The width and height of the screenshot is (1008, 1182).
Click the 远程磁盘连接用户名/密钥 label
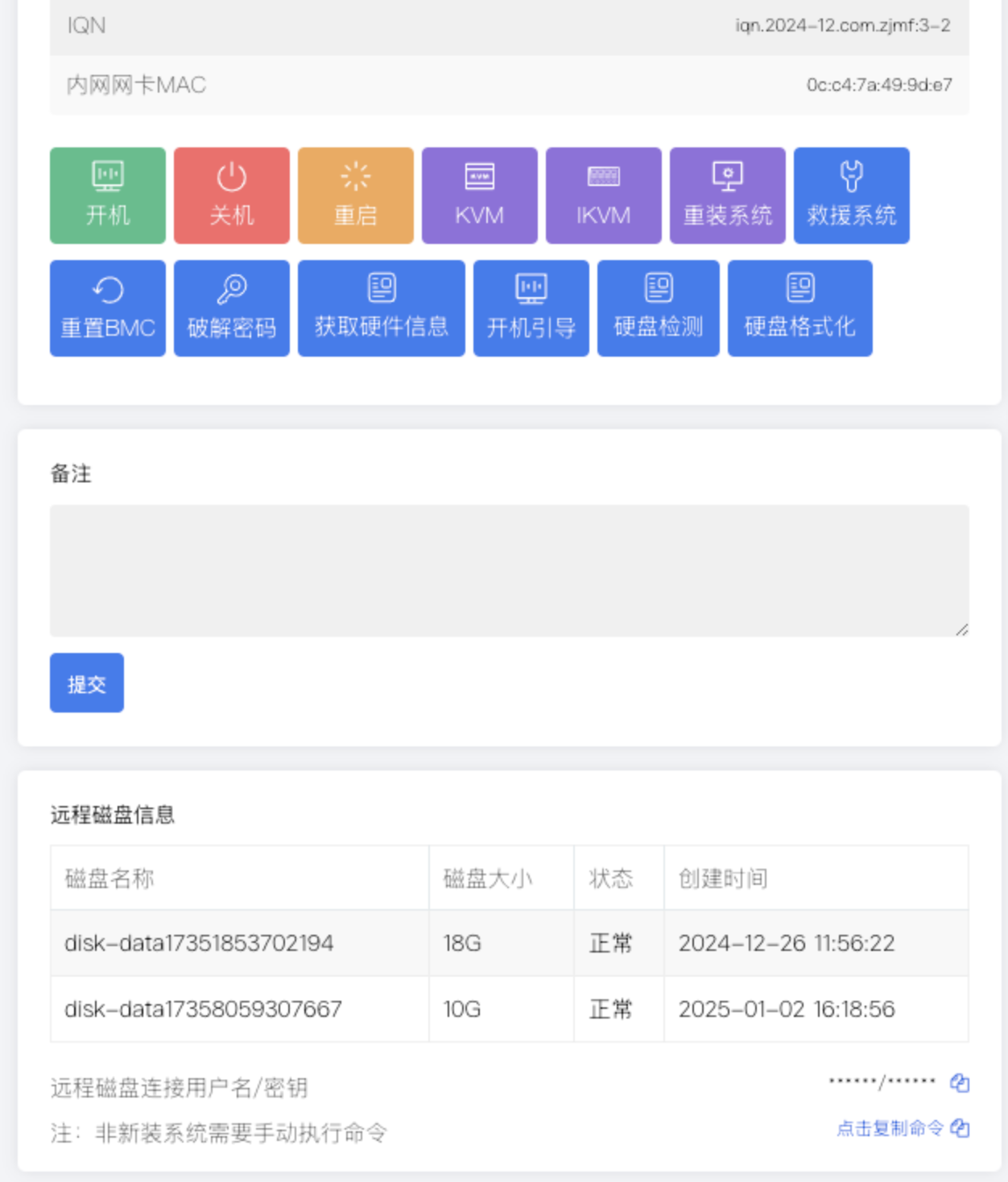tap(179, 1088)
